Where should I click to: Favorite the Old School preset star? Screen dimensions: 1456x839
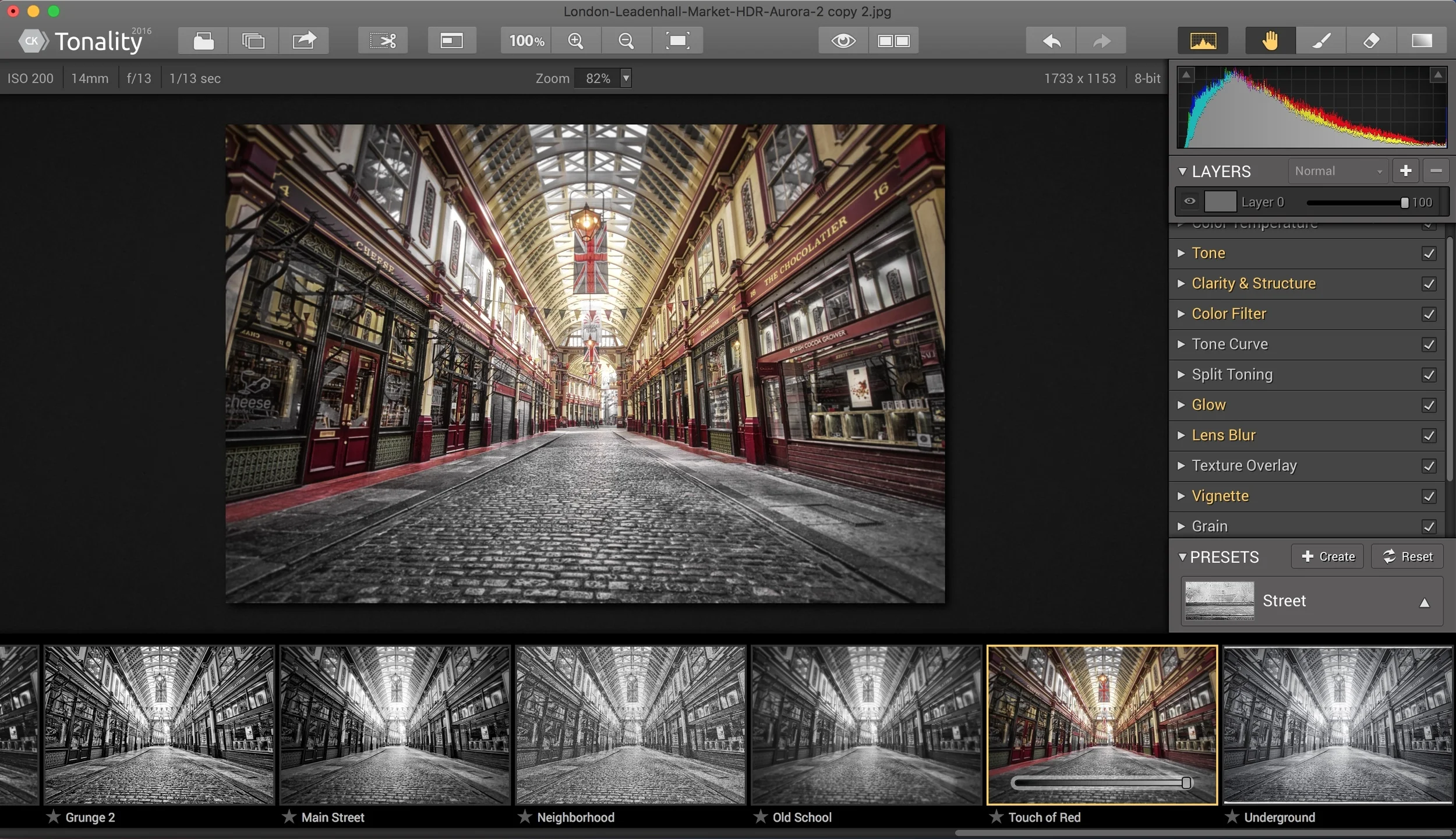761,817
